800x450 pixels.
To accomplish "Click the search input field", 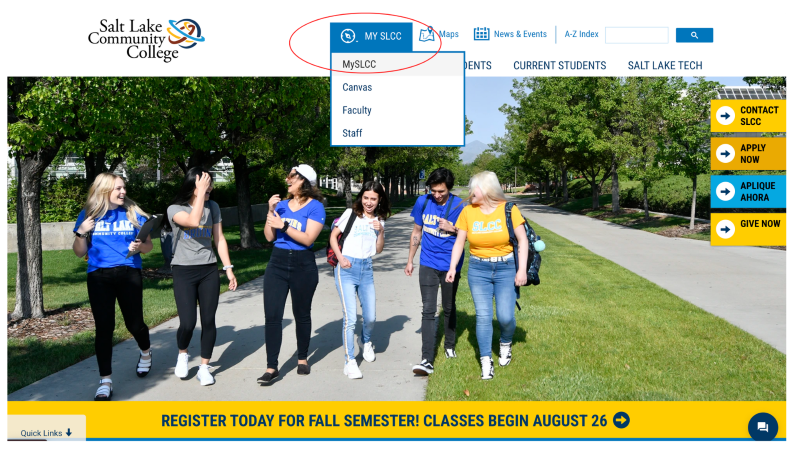I will pyautogui.click(x=637, y=35).
